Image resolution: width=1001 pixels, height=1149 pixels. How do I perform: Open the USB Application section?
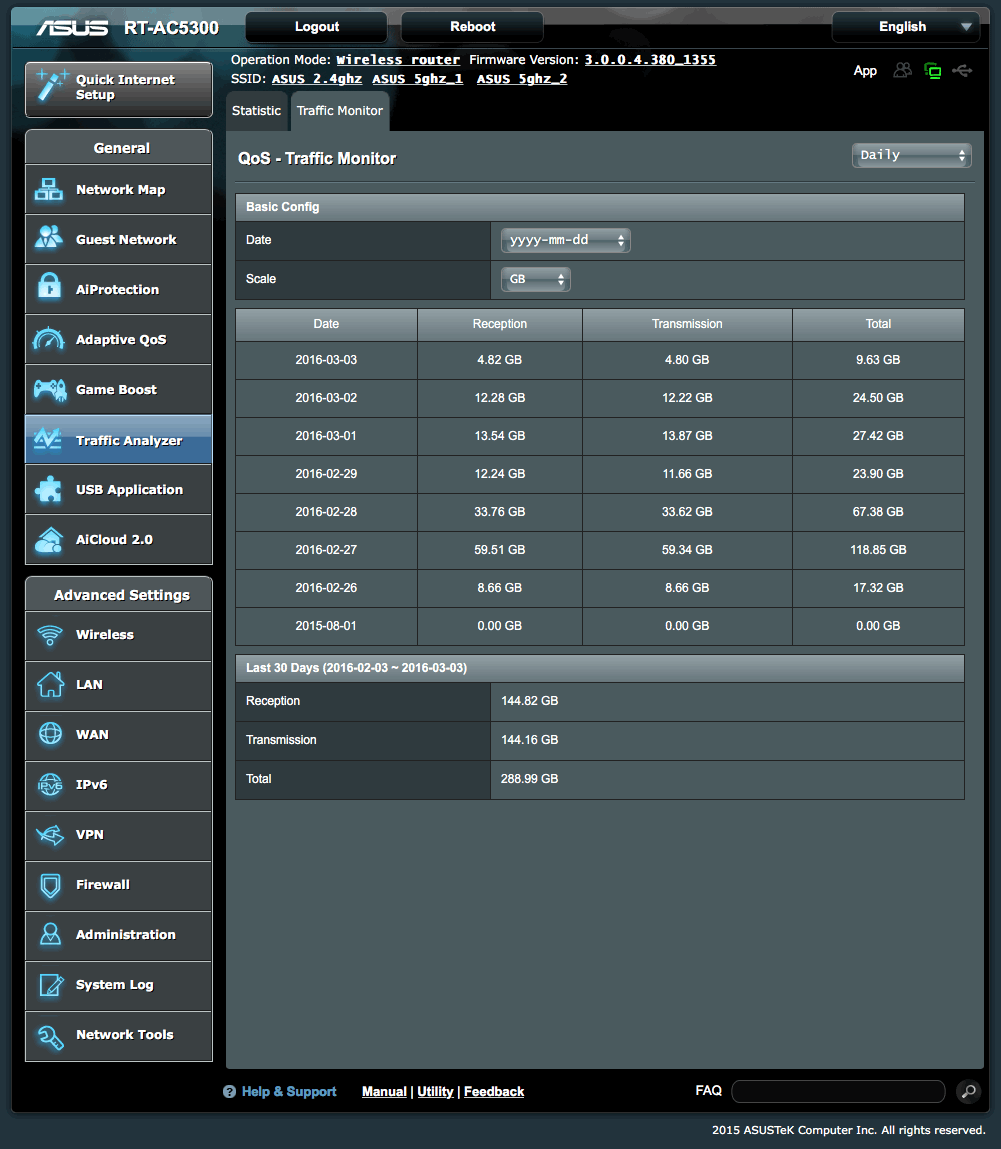(x=118, y=489)
